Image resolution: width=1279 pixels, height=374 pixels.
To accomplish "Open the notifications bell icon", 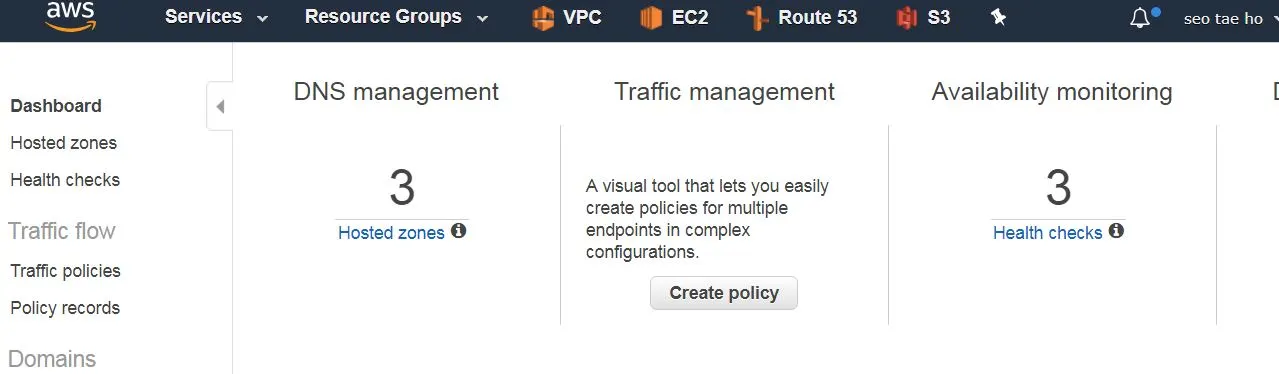I will pos(1140,18).
